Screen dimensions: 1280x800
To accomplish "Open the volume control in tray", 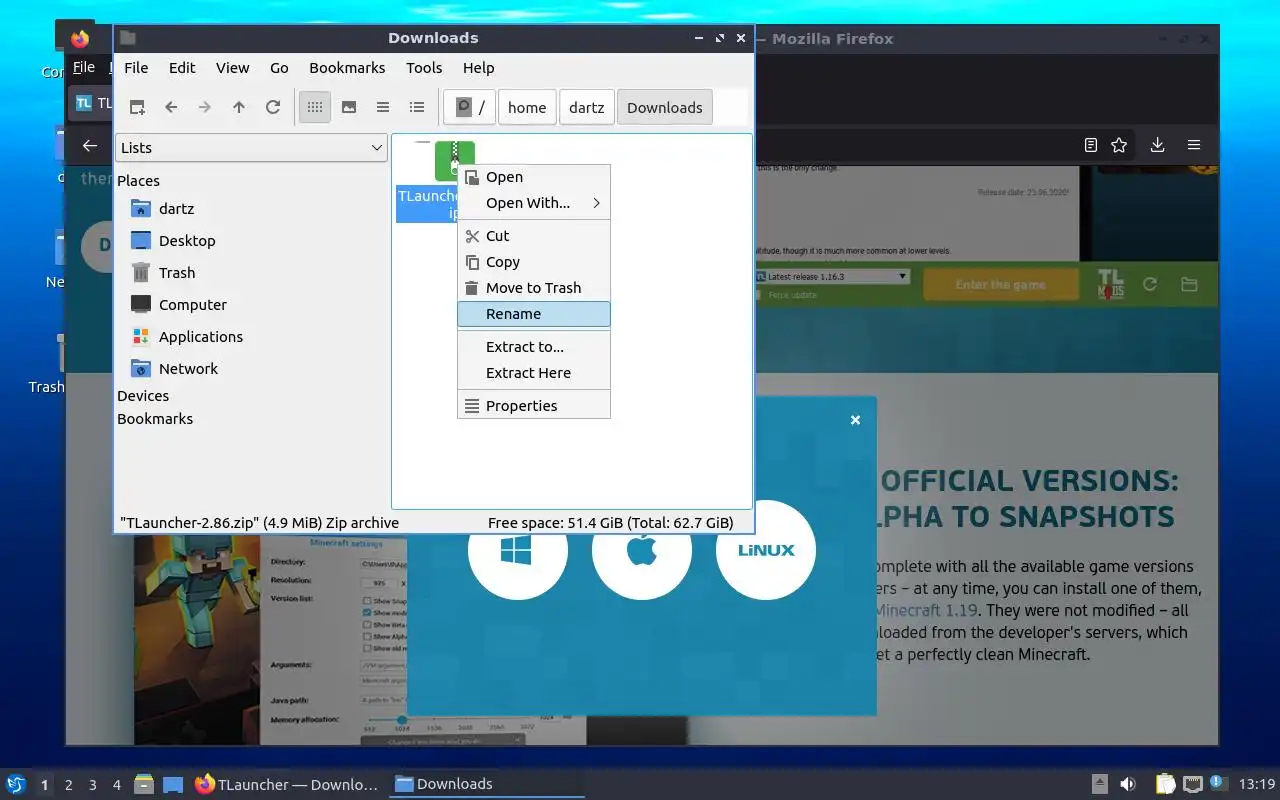I will pyautogui.click(x=1128, y=785).
